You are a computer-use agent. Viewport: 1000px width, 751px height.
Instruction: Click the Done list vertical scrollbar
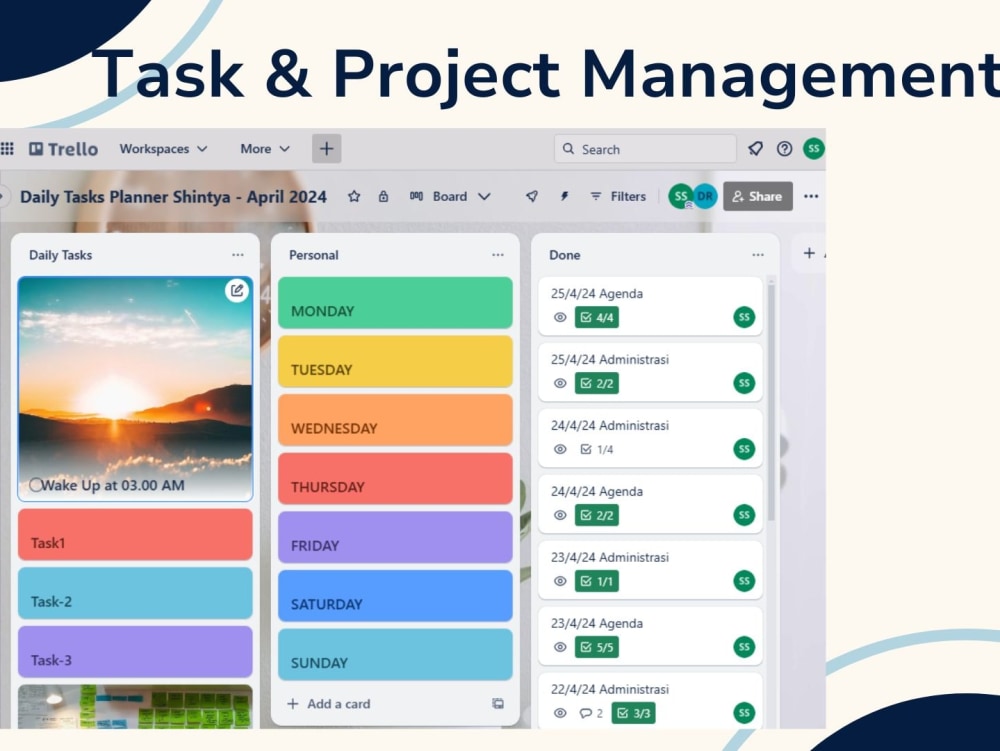click(771, 402)
